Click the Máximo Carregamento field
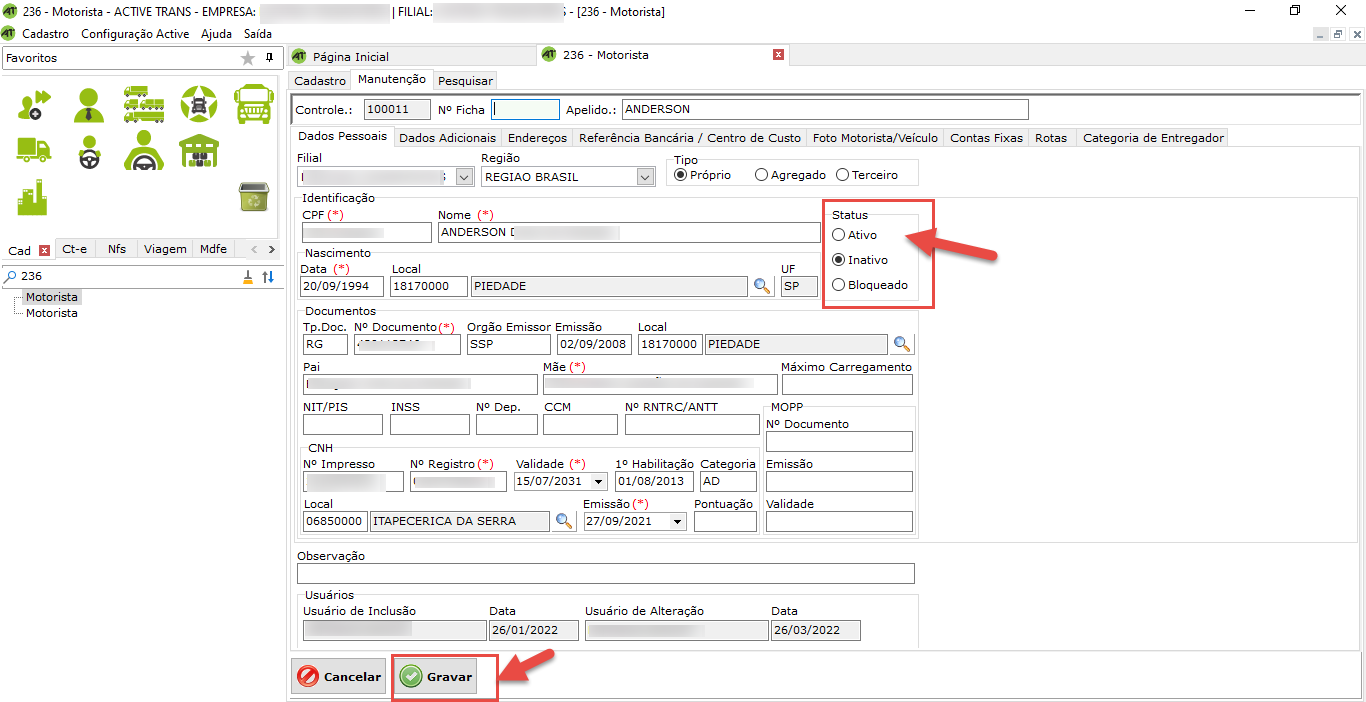This screenshot has height=702, width=1366. (x=847, y=385)
